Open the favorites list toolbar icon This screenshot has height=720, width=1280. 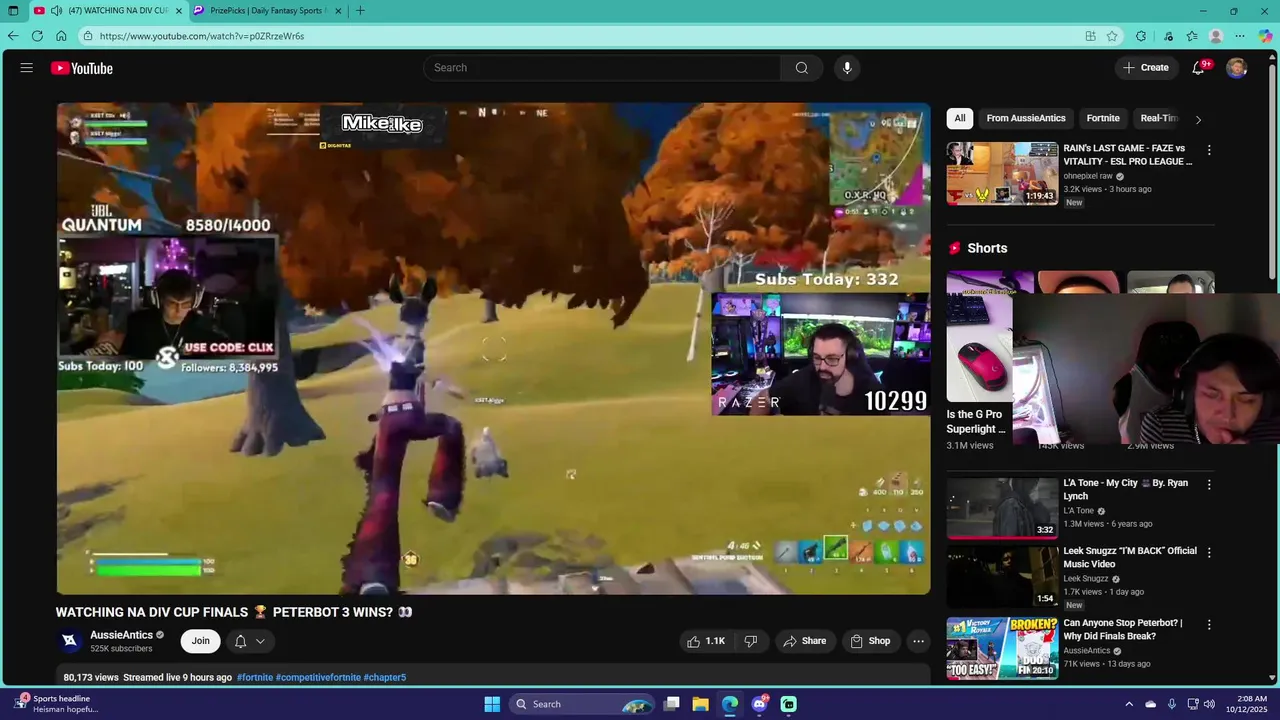tap(1192, 36)
